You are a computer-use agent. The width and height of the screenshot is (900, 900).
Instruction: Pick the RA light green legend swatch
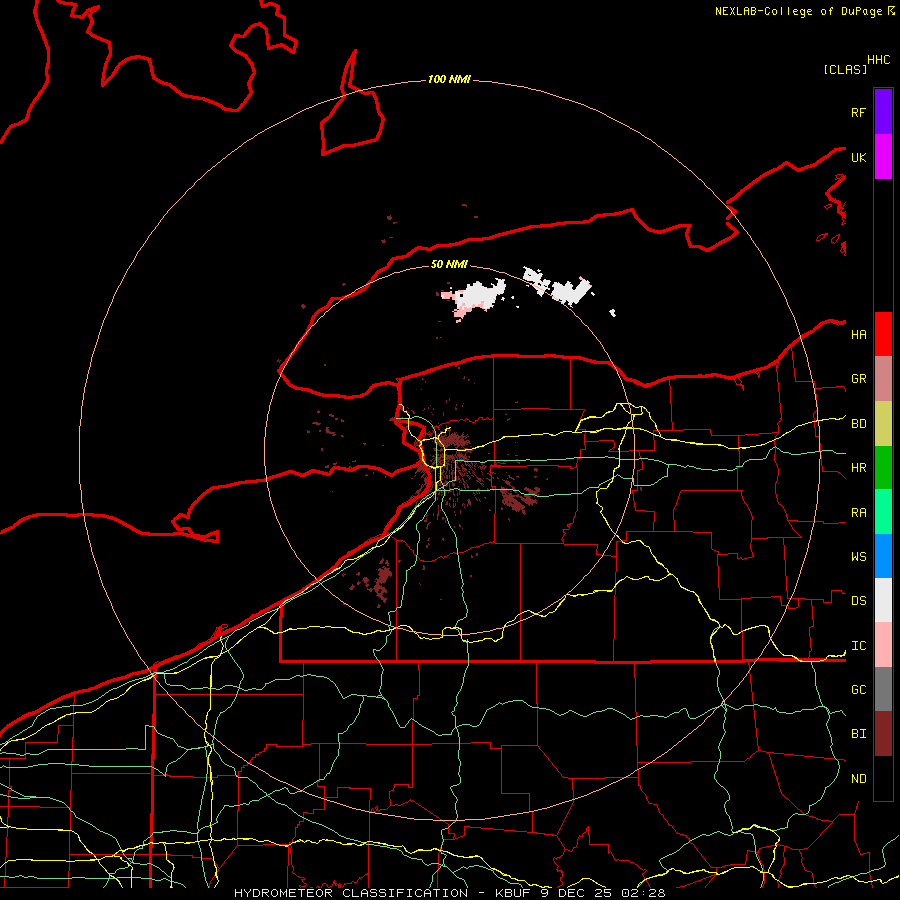point(883,512)
